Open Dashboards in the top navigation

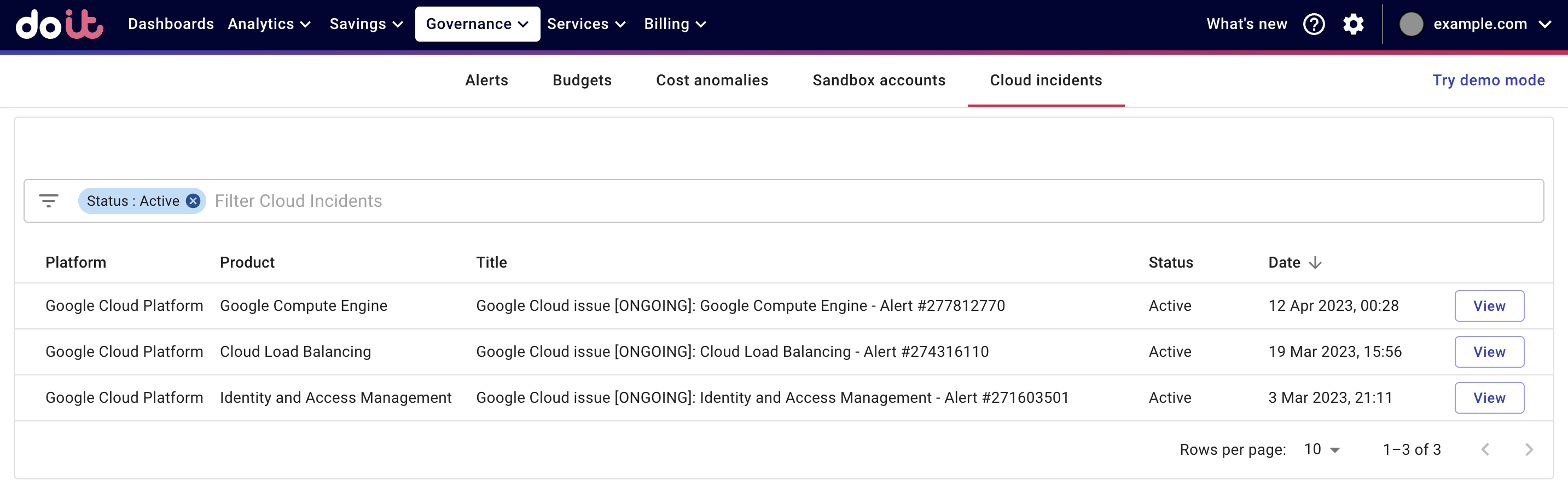pyautogui.click(x=171, y=25)
